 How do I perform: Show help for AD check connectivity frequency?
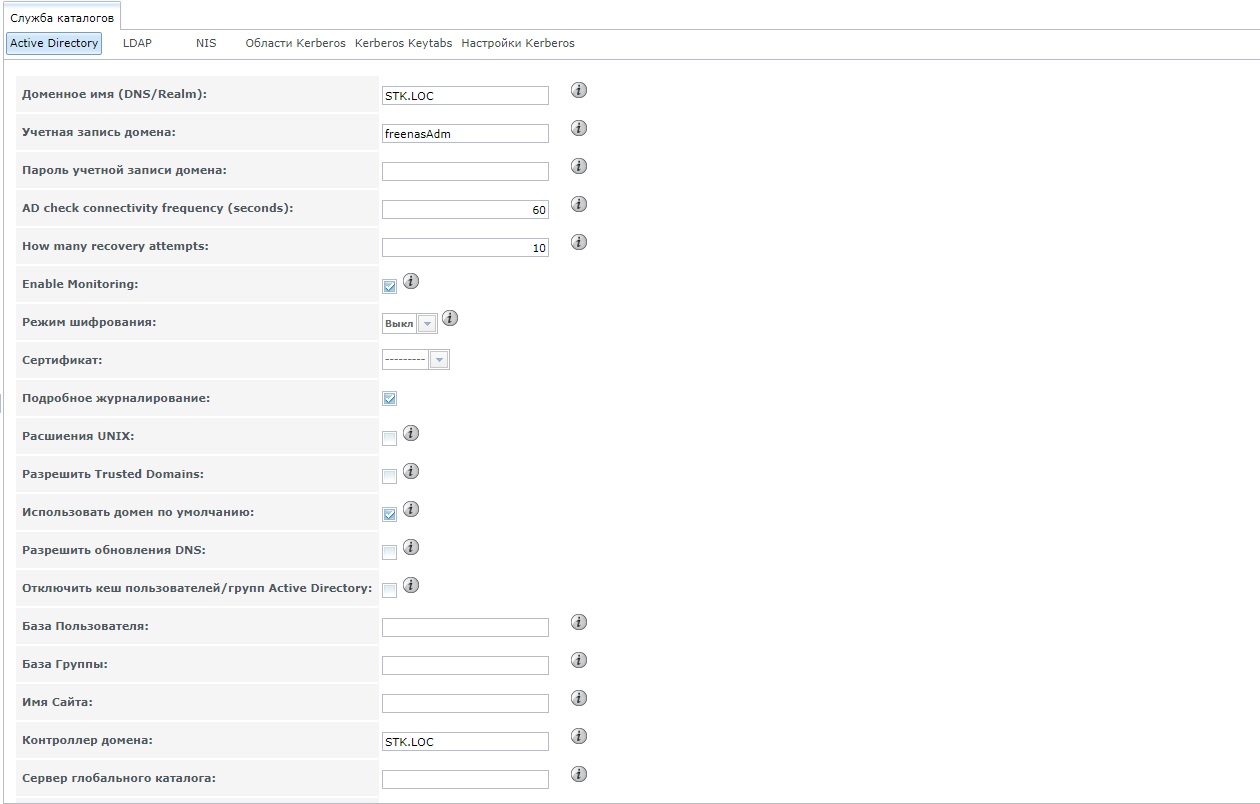(579, 204)
